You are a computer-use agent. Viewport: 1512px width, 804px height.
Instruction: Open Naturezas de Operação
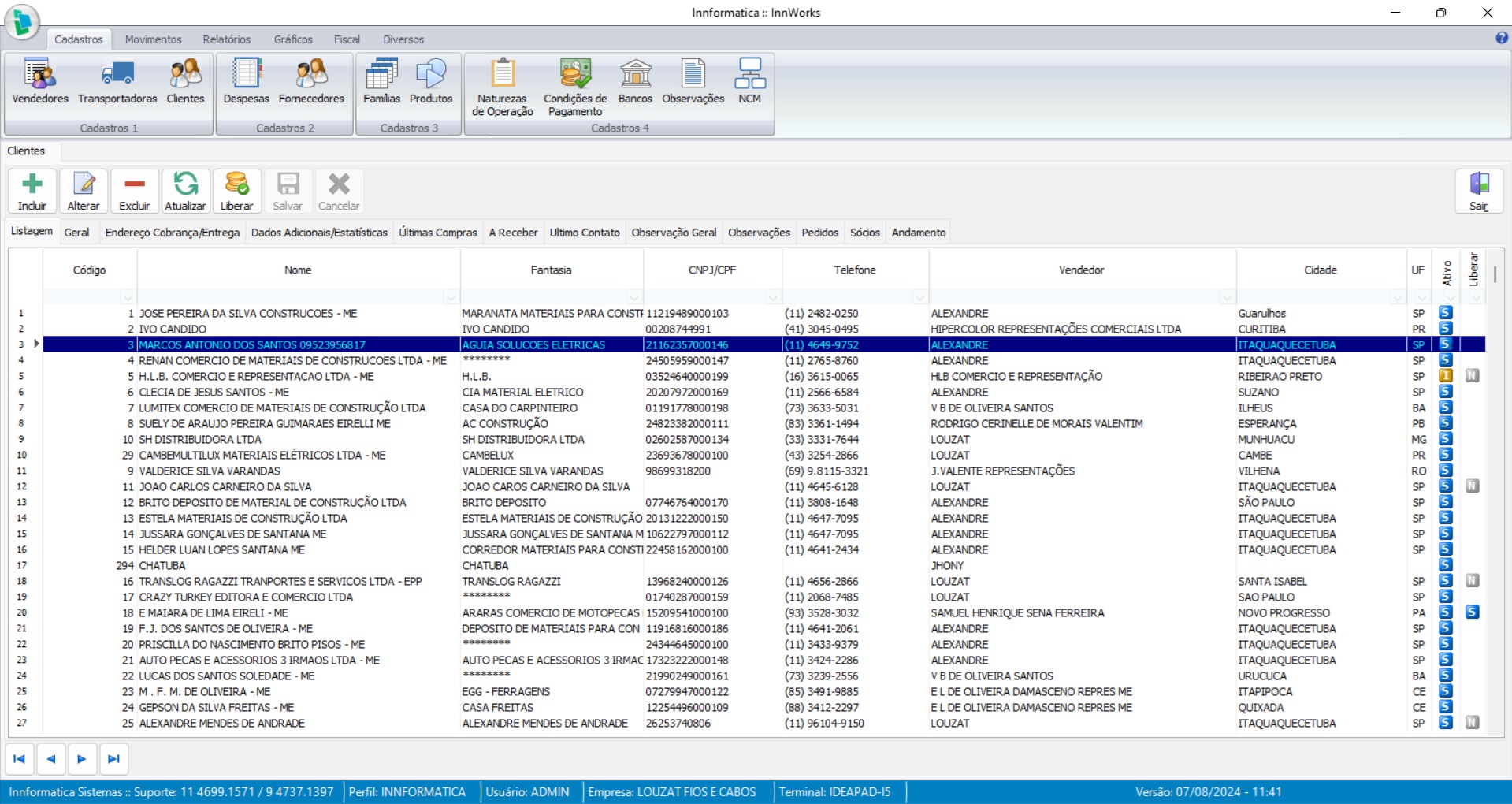tap(503, 87)
